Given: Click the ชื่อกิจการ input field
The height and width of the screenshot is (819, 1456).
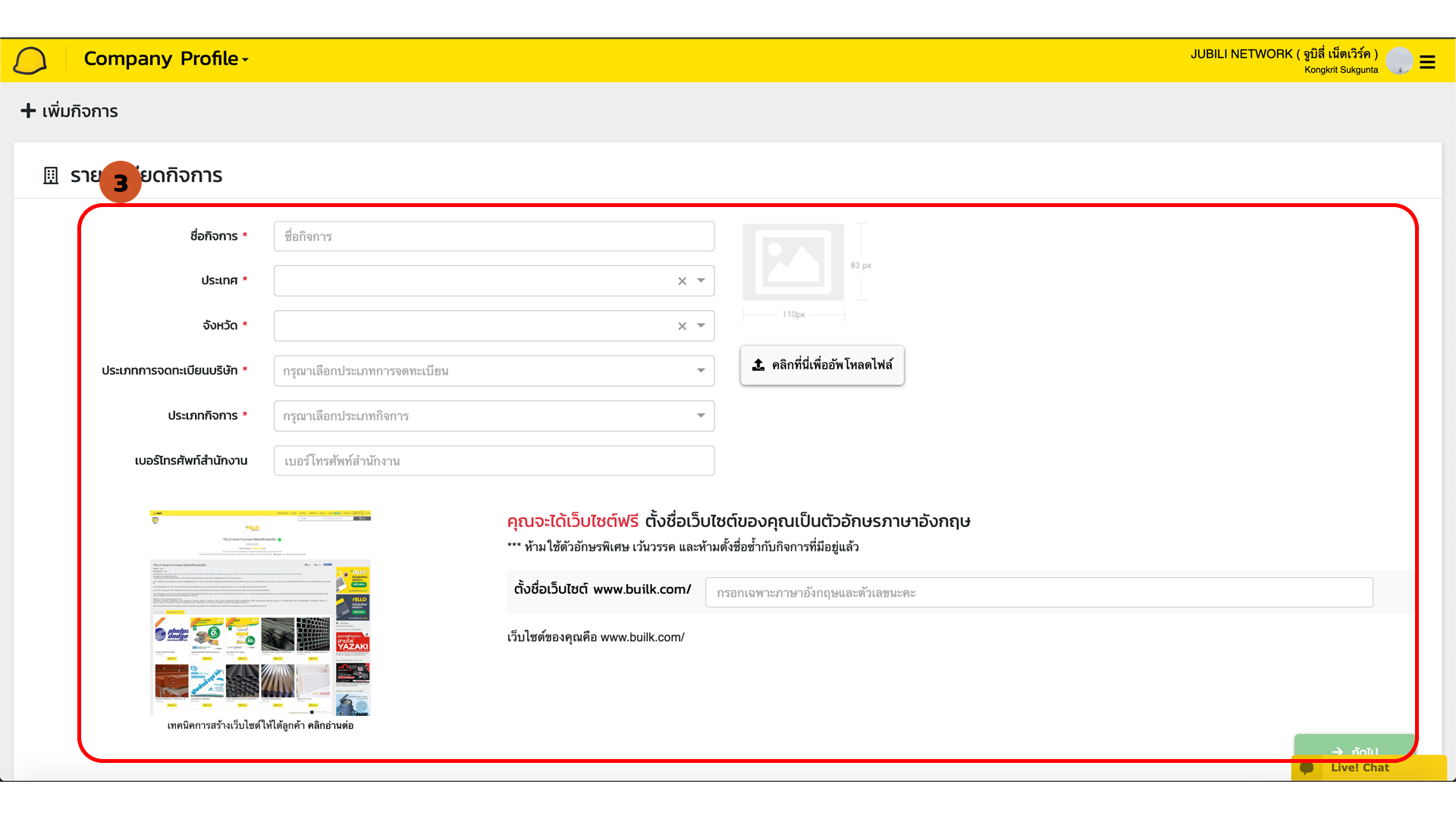Looking at the screenshot, I should click(x=494, y=237).
